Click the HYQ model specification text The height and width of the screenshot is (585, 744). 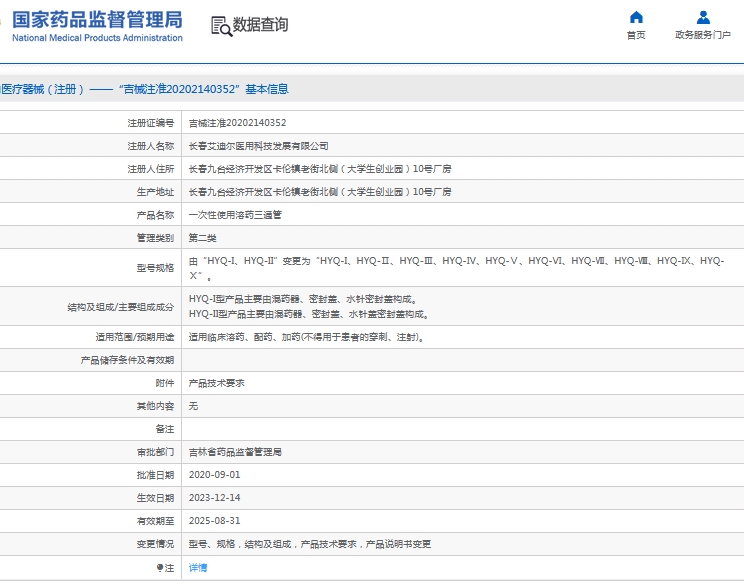pos(456,268)
